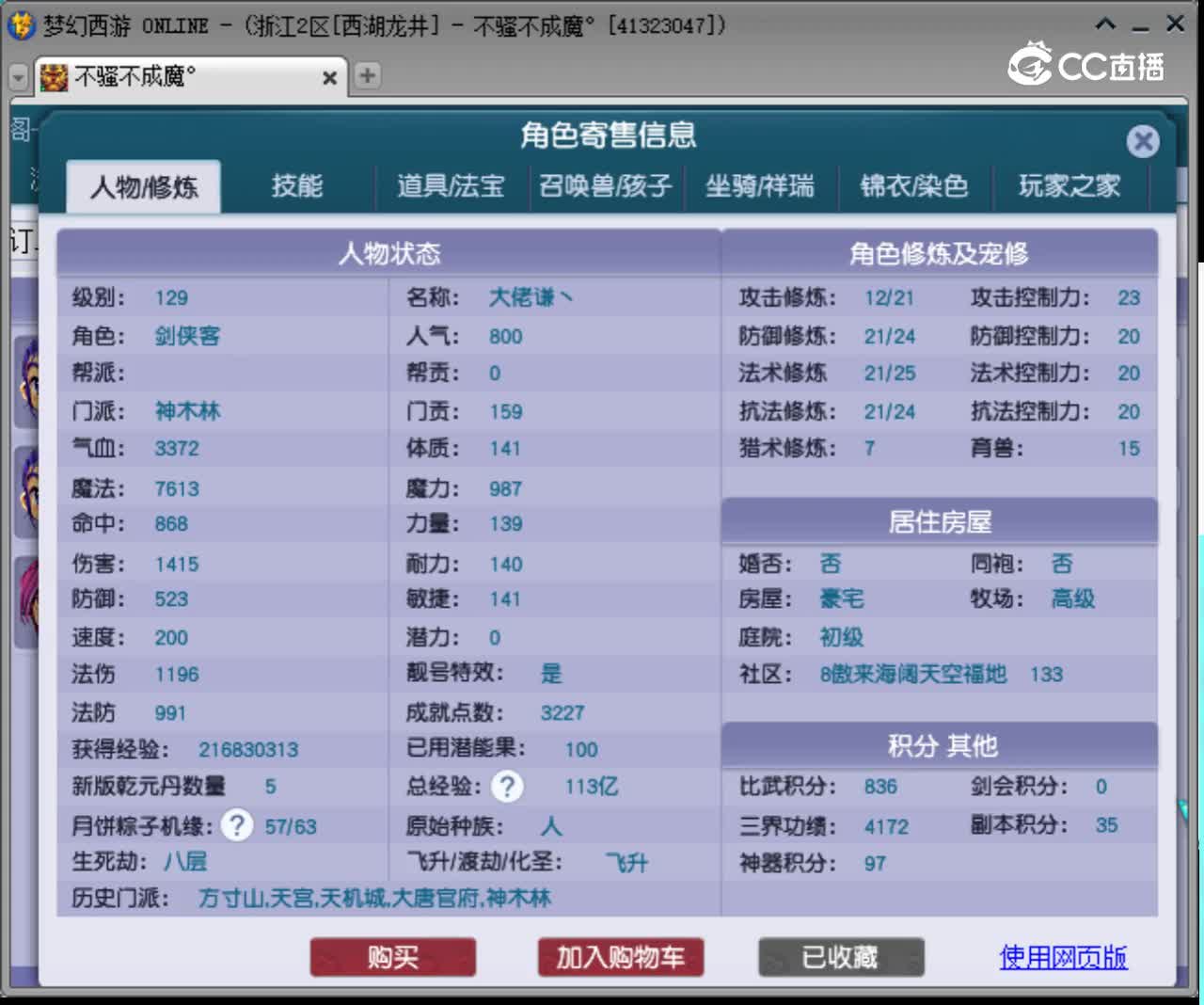Click the 月饼粽子机缘 value 57/63
This screenshot has height=1005, width=1204.
click(x=291, y=827)
